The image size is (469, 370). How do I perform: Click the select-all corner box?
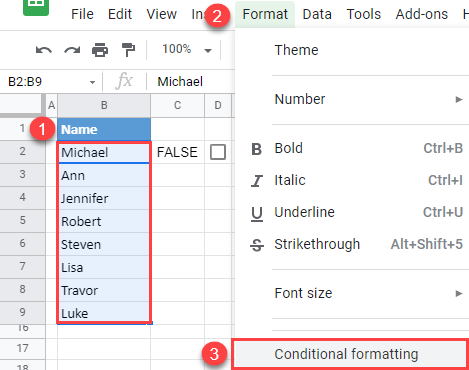[21, 104]
